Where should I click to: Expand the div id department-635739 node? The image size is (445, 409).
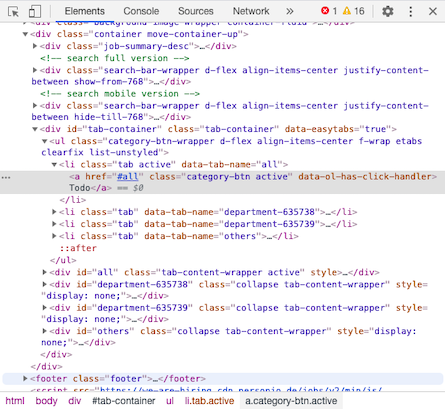(x=44, y=307)
